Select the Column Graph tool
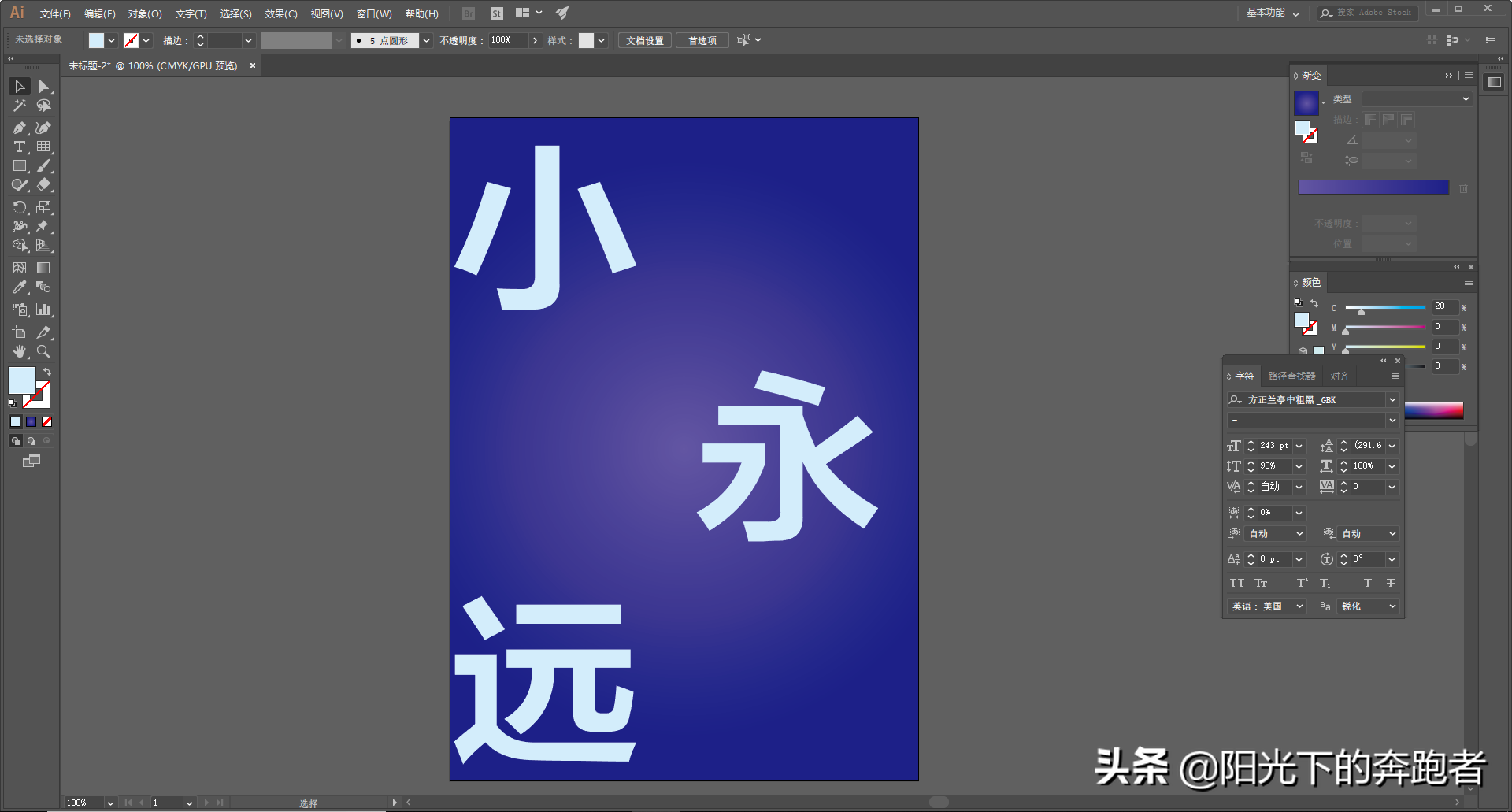Image resolution: width=1512 pixels, height=812 pixels. click(x=44, y=310)
